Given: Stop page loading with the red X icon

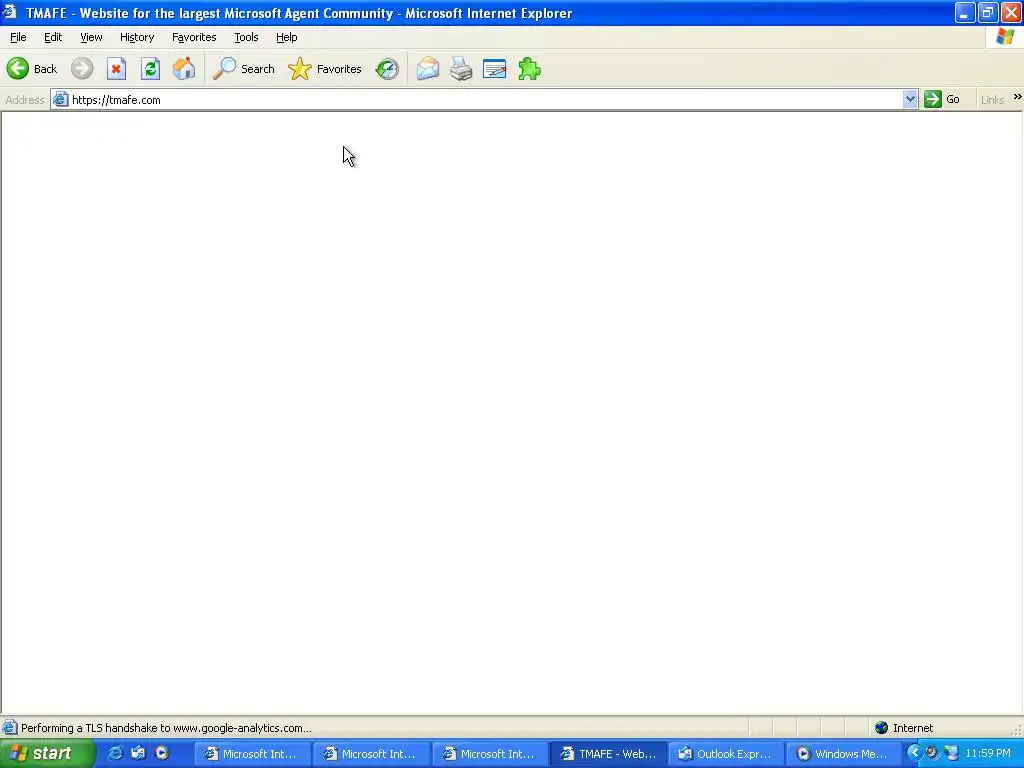Looking at the screenshot, I should pos(116,69).
